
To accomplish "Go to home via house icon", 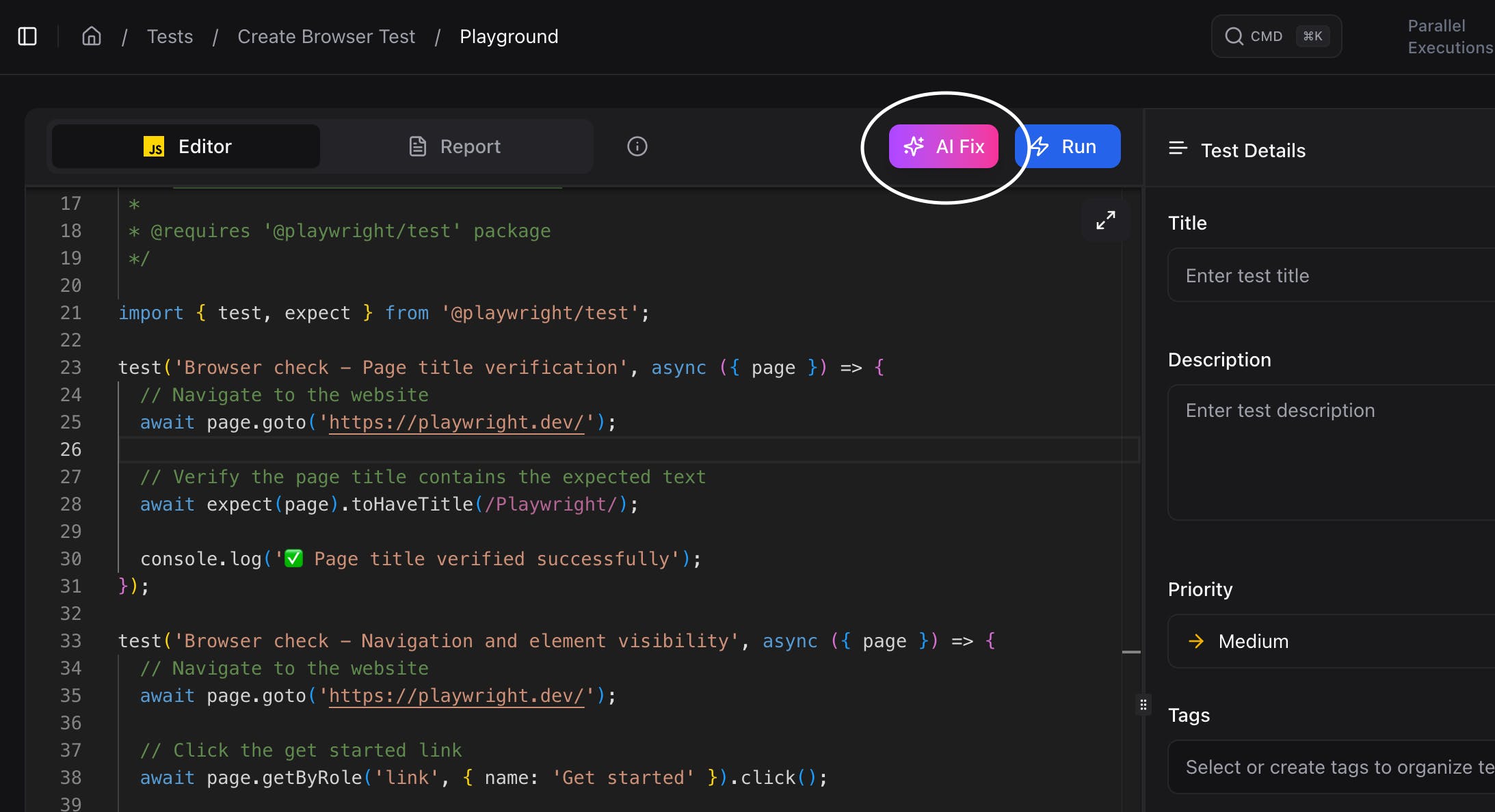I will click(92, 36).
